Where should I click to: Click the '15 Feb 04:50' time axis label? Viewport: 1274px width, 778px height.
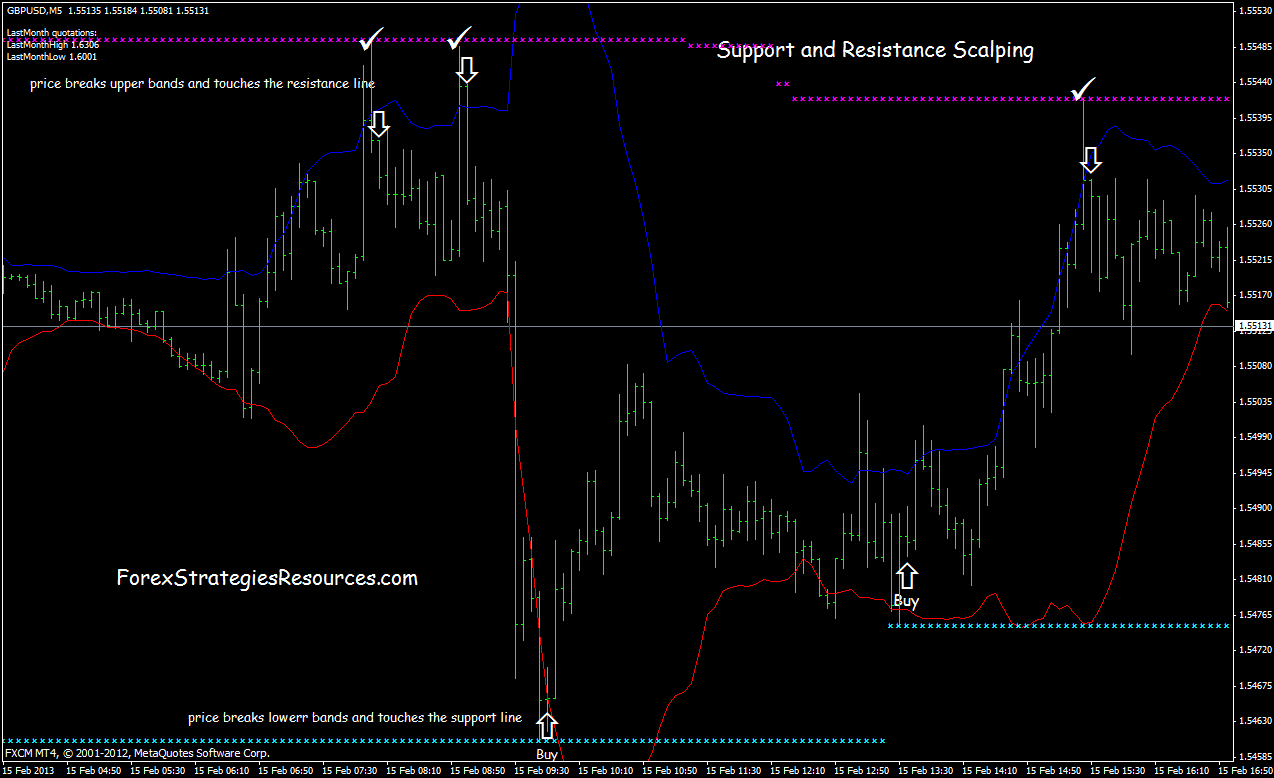point(93,771)
